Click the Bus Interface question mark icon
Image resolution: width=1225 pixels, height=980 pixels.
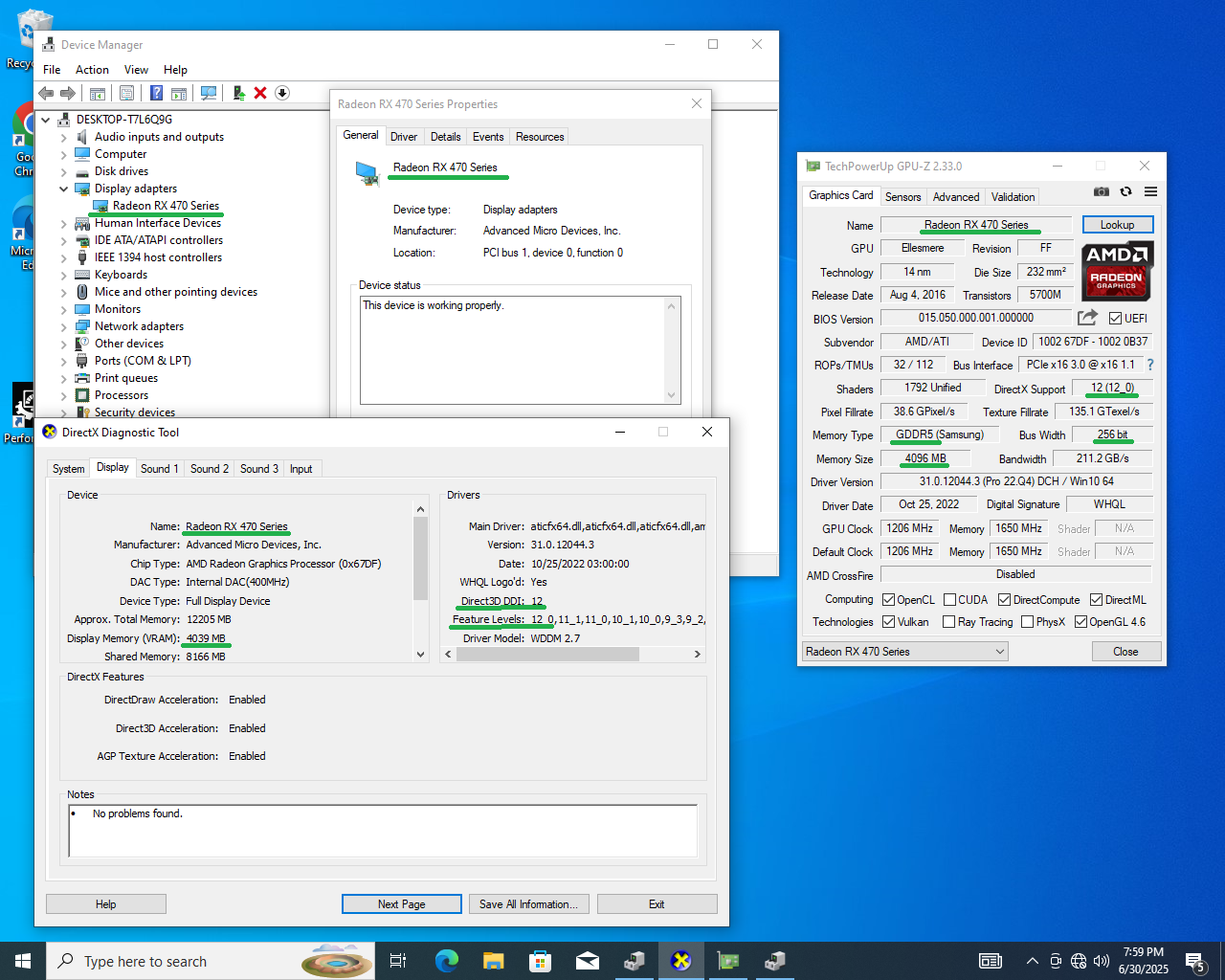pos(1150,365)
